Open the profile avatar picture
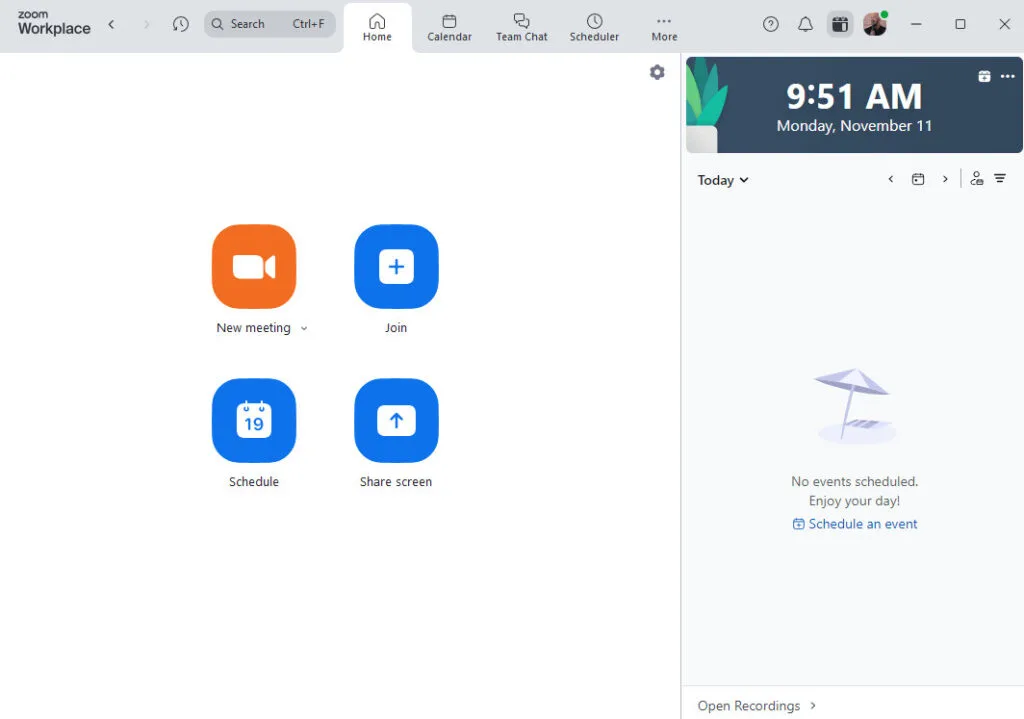 (875, 24)
